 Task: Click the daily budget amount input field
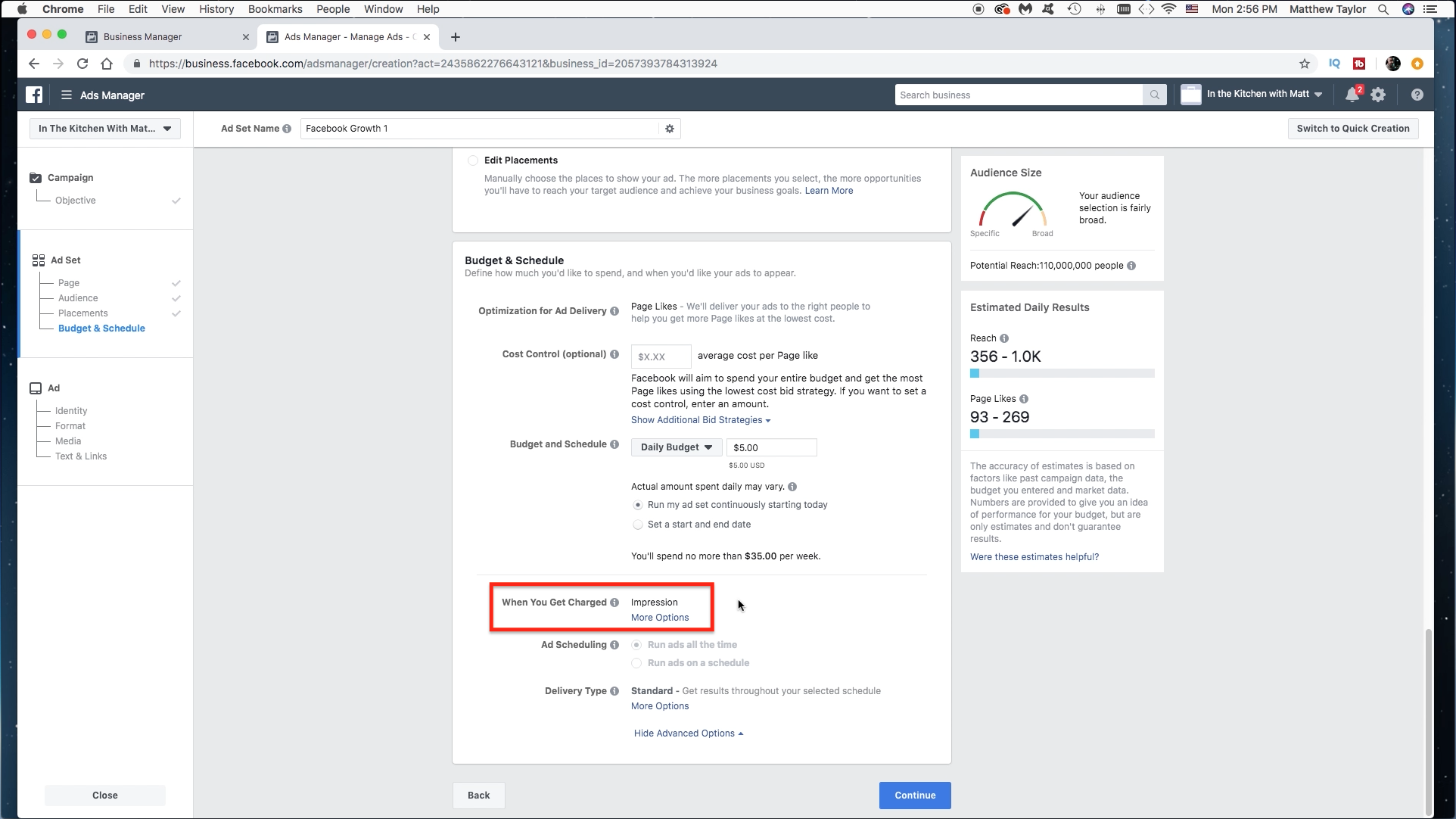coord(771,447)
